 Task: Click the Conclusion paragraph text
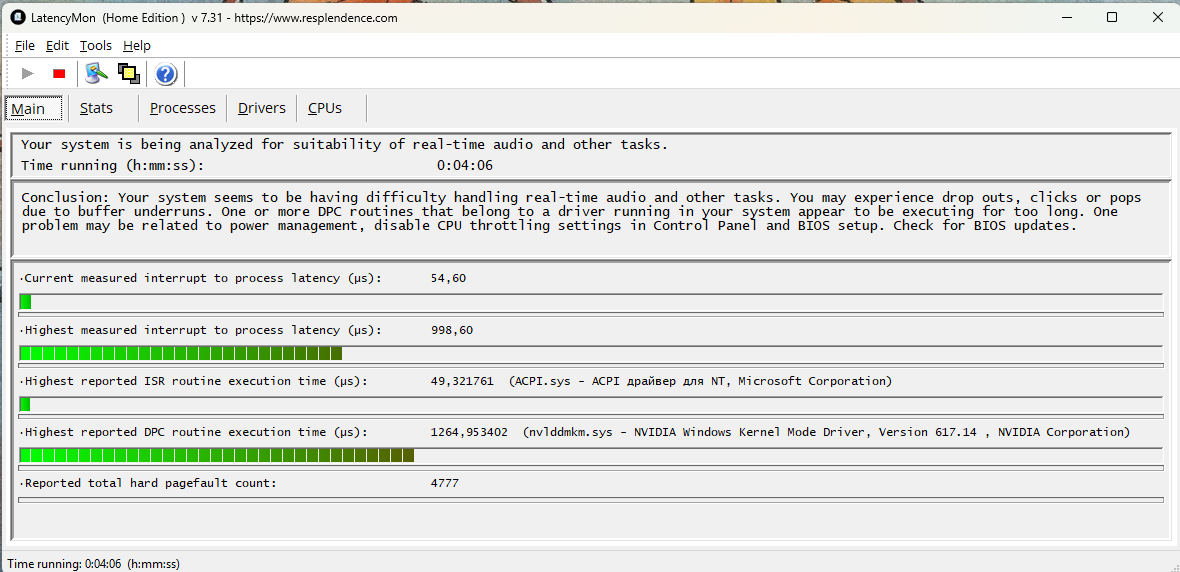[x=581, y=211]
